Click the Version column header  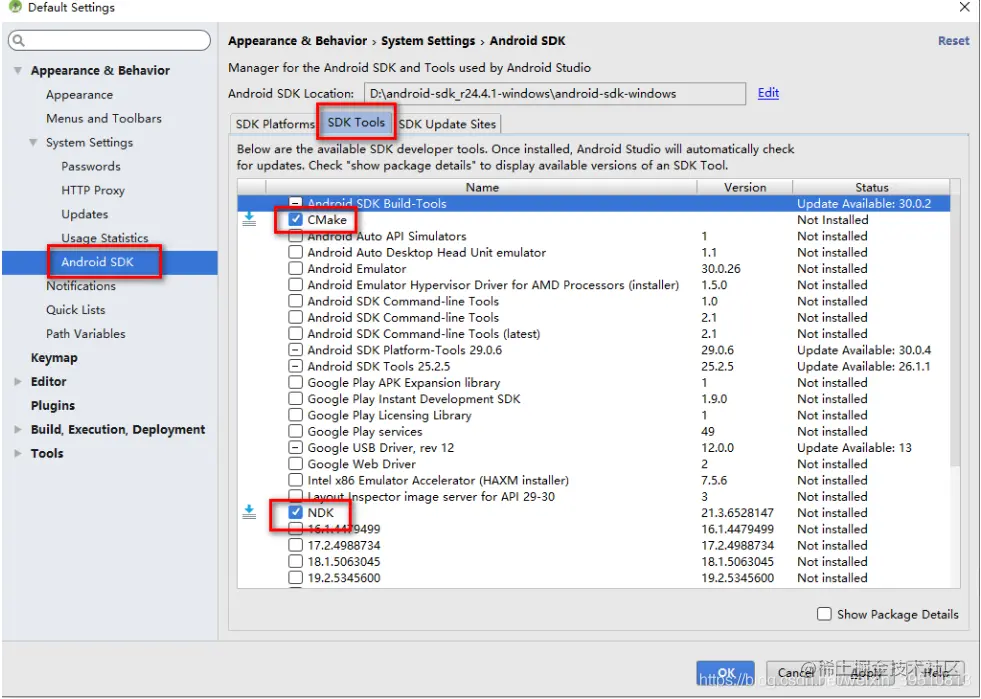point(745,187)
